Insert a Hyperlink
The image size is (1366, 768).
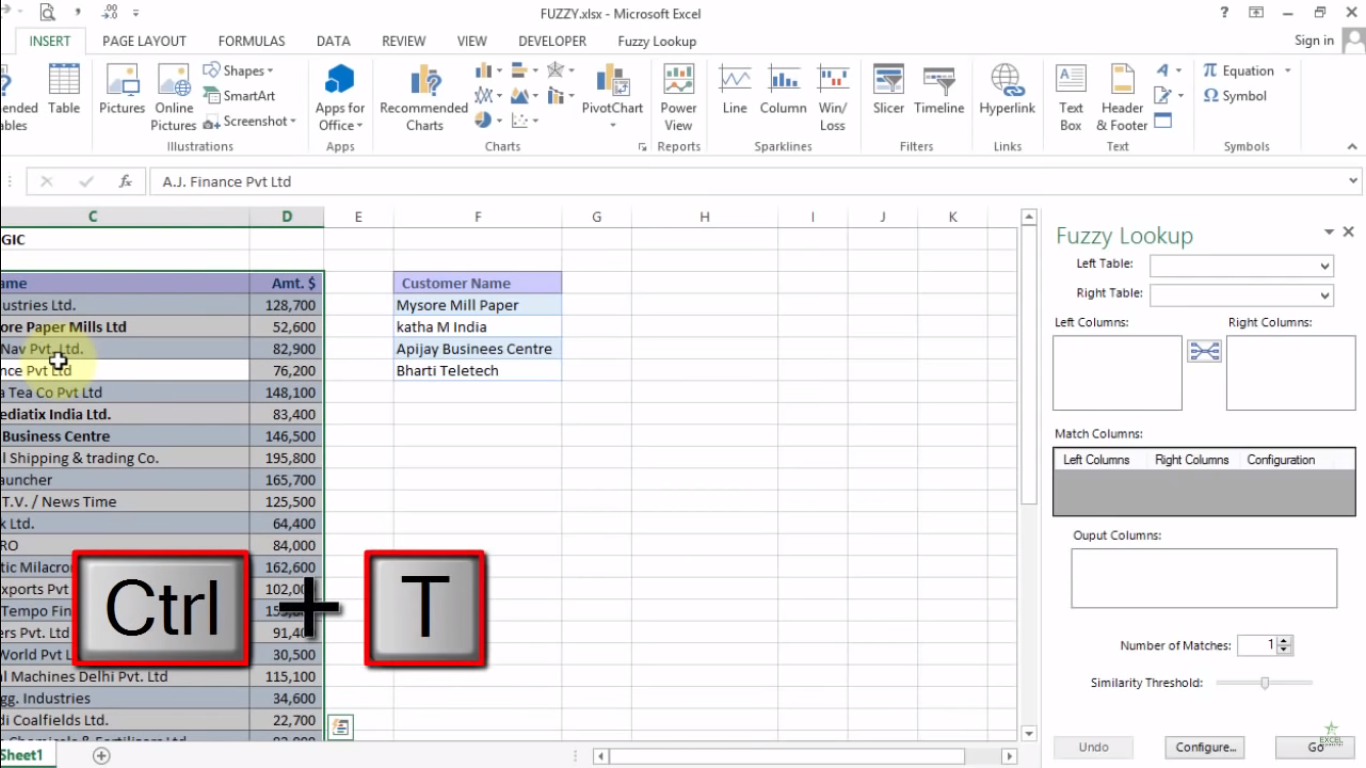1007,90
